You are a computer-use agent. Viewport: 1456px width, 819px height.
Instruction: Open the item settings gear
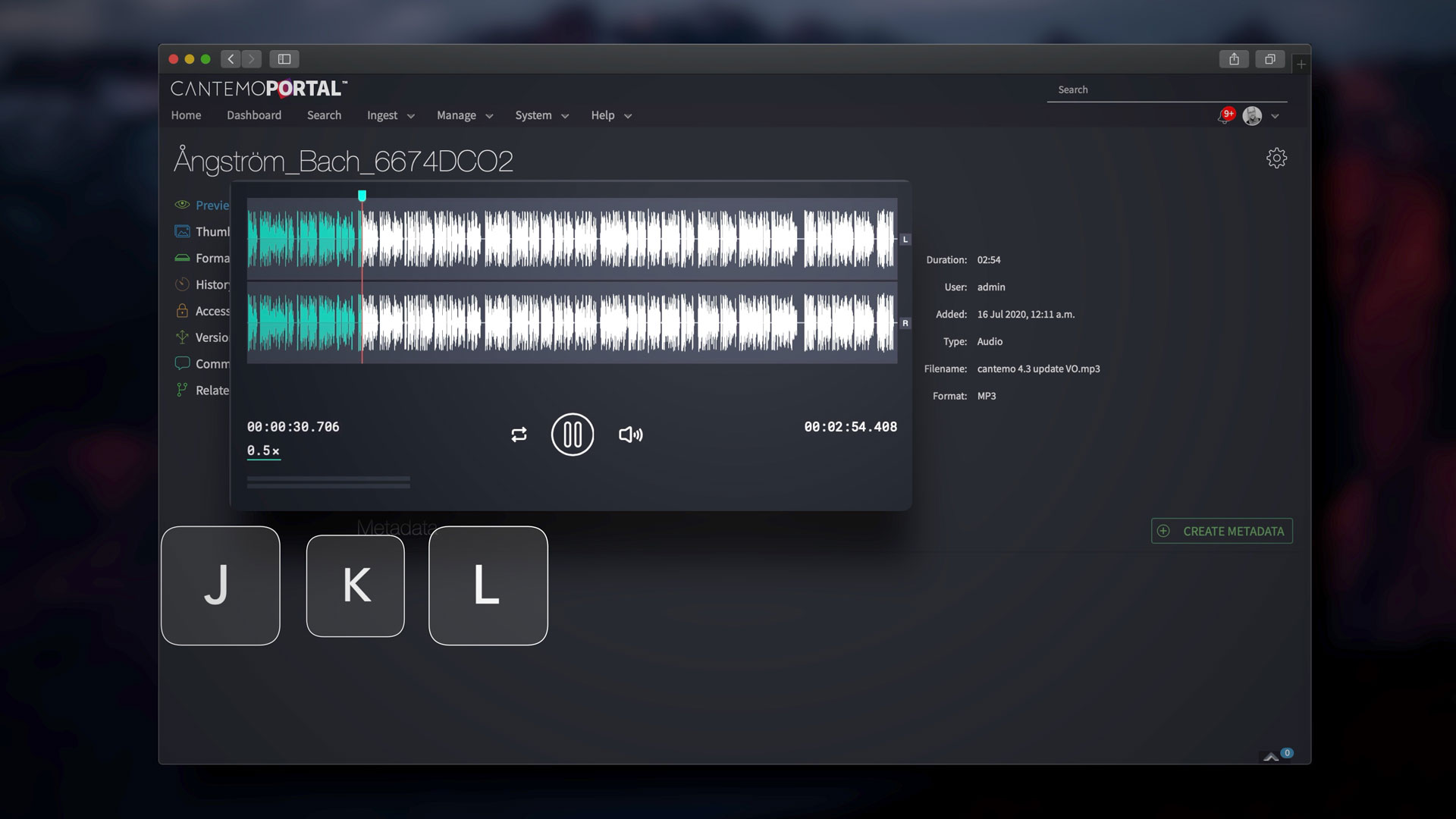(x=1276, y=158)
